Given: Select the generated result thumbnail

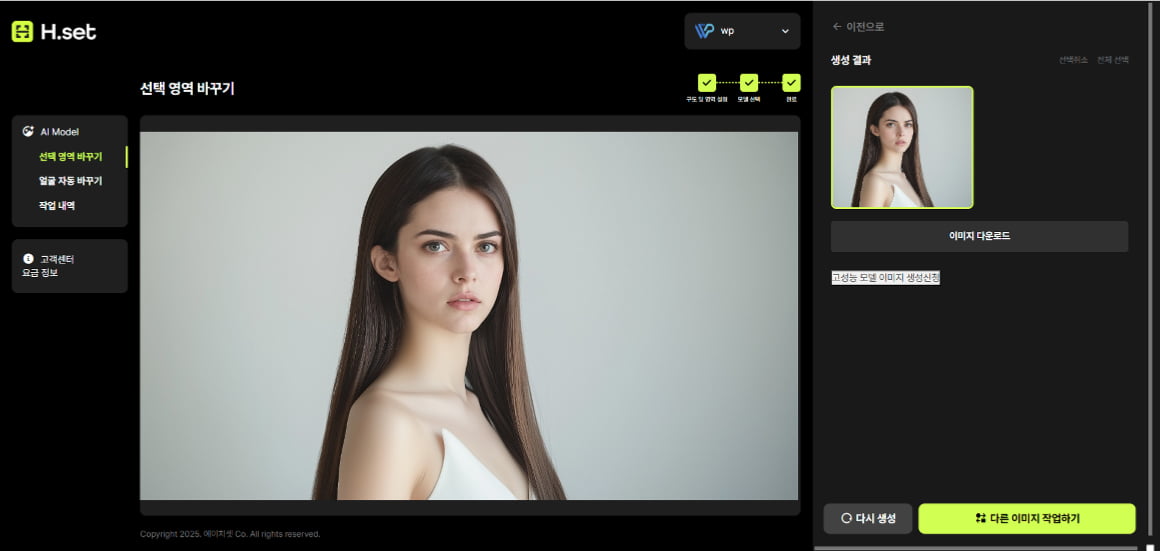Looking at the screenshot, I should (902, 147).
